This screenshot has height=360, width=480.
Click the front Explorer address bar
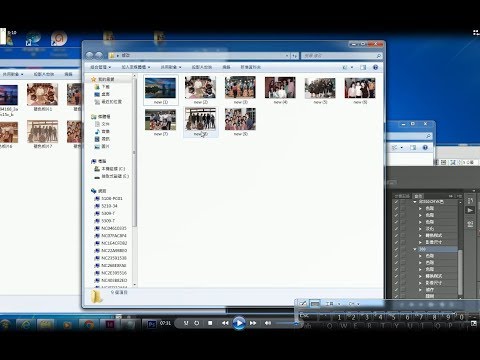click(199, 56)
